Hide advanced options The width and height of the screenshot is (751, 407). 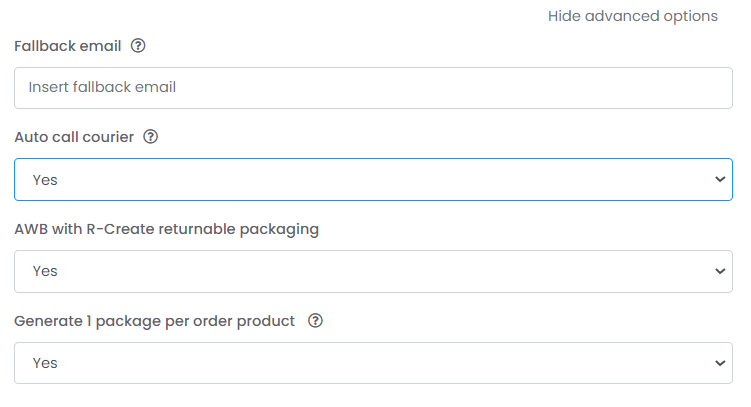tap(633, 16)
